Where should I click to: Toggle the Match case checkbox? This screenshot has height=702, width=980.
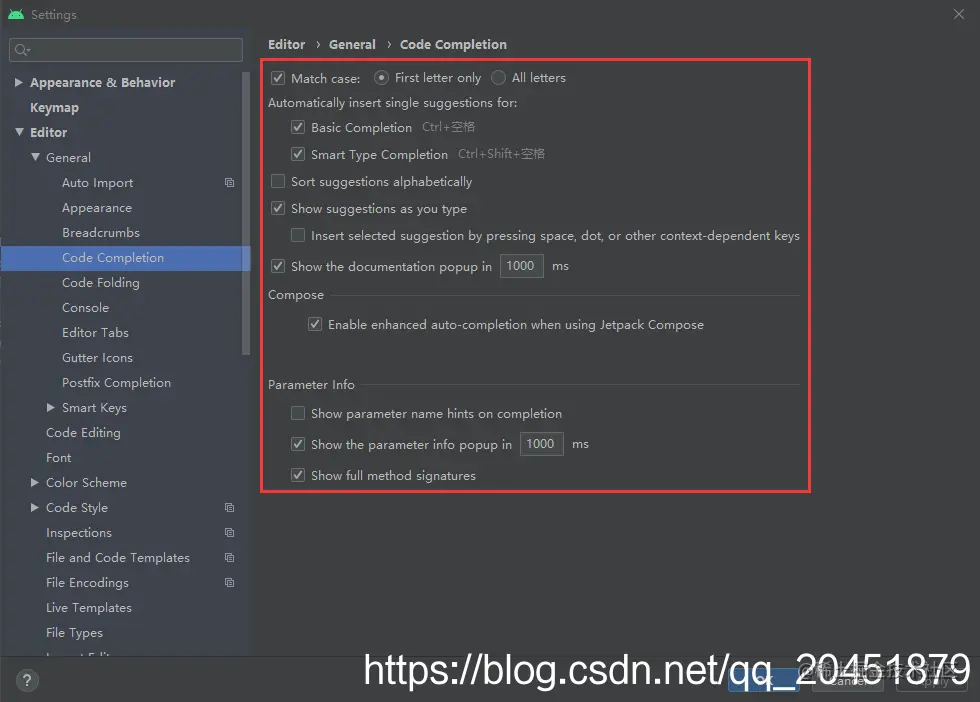coord(278,78)
